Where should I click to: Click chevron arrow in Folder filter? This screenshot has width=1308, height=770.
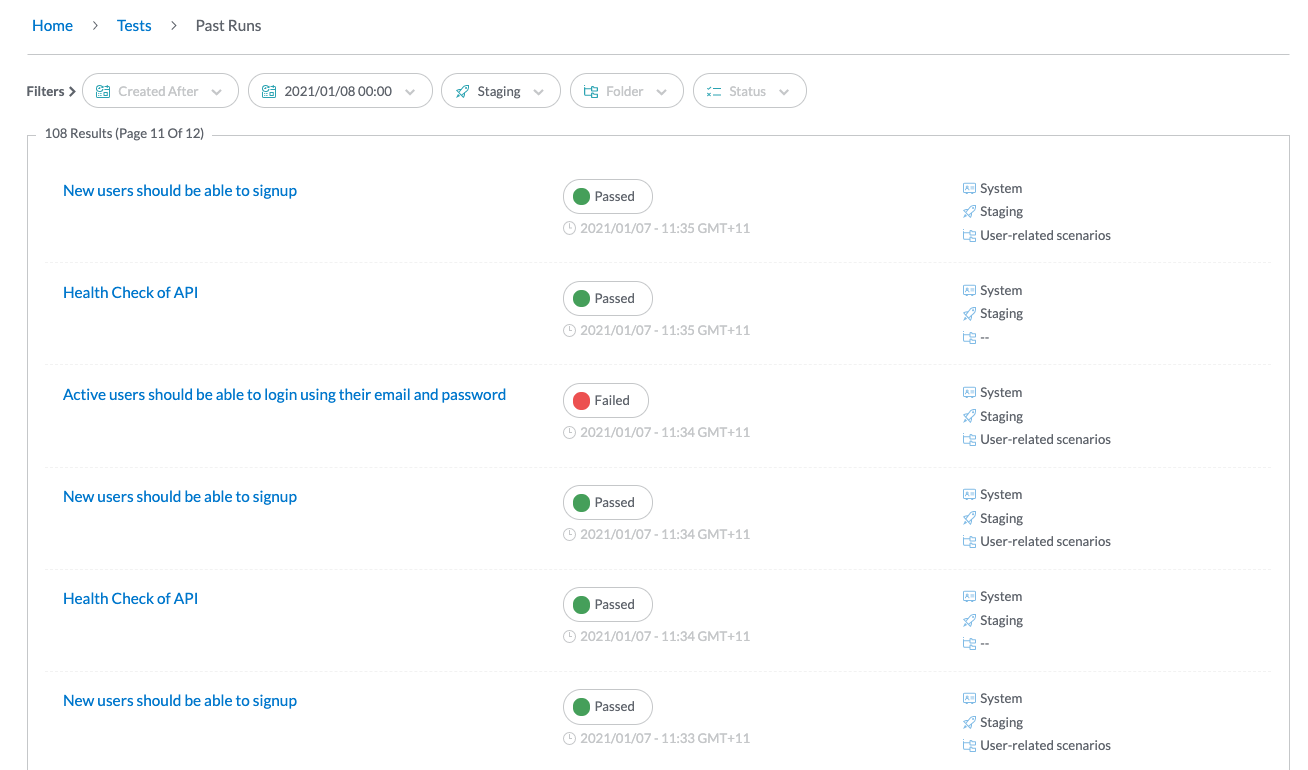click(661, 92)
